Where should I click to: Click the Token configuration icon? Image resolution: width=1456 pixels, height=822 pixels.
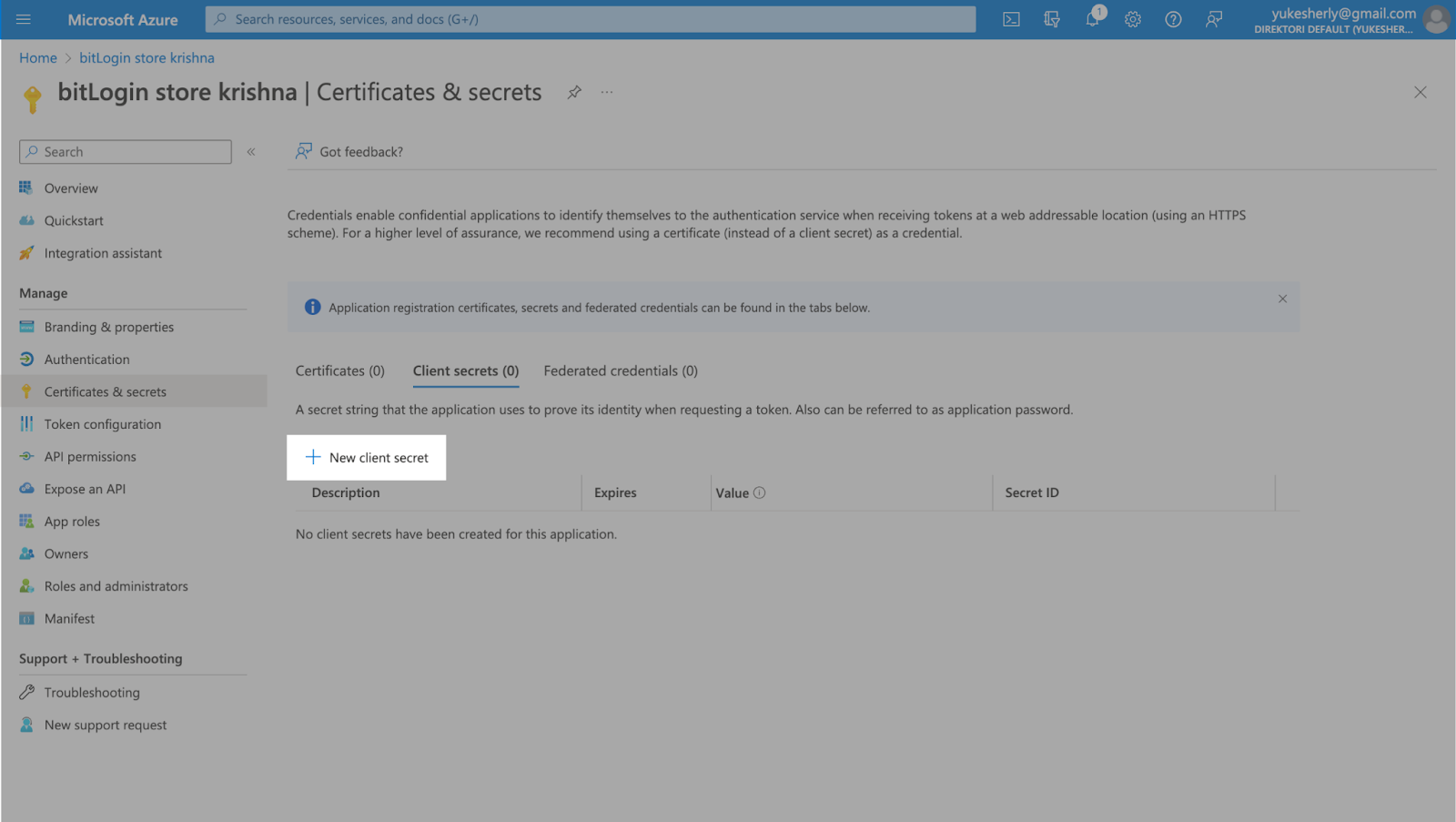[x=26, y=424]
